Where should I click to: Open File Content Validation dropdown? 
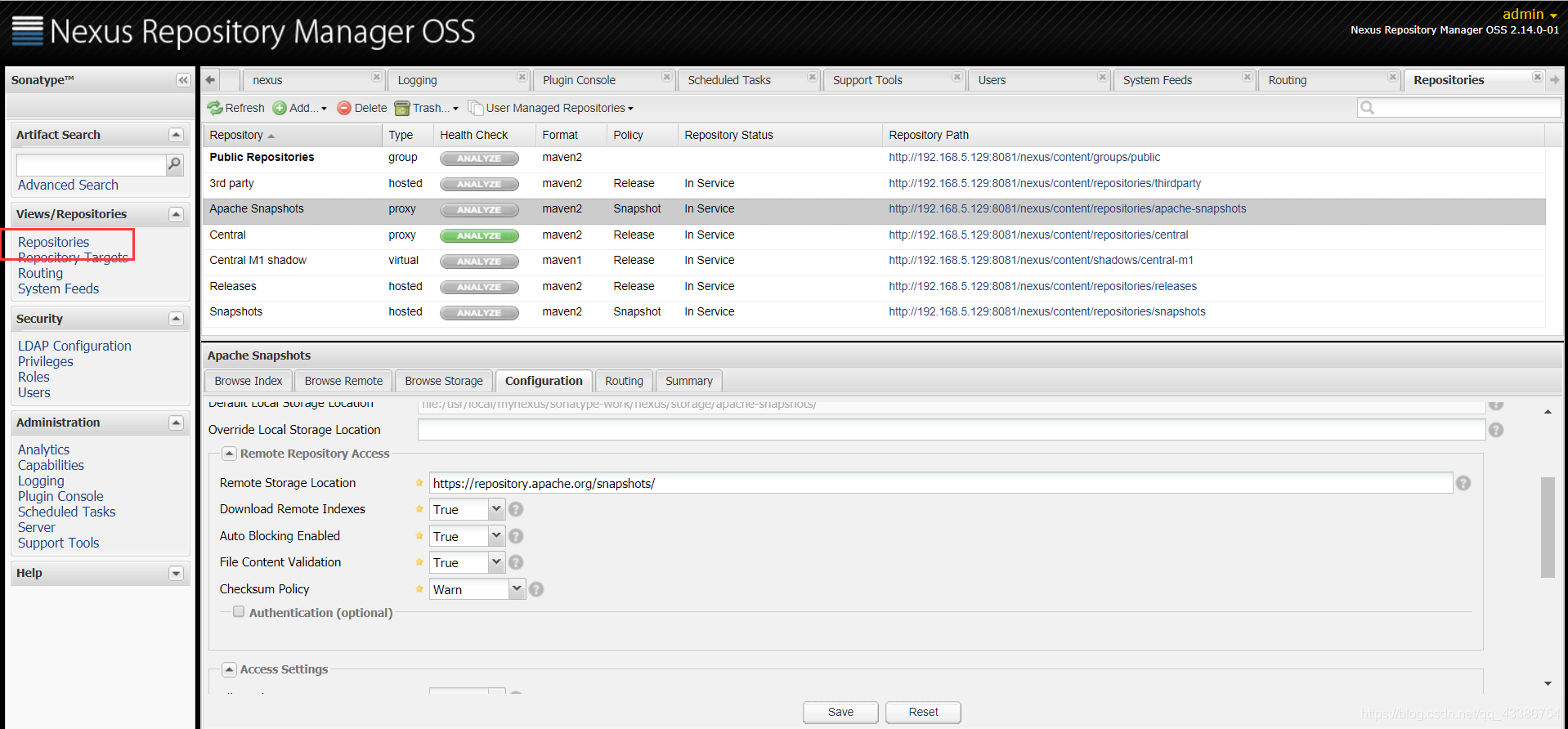point(496,562)
